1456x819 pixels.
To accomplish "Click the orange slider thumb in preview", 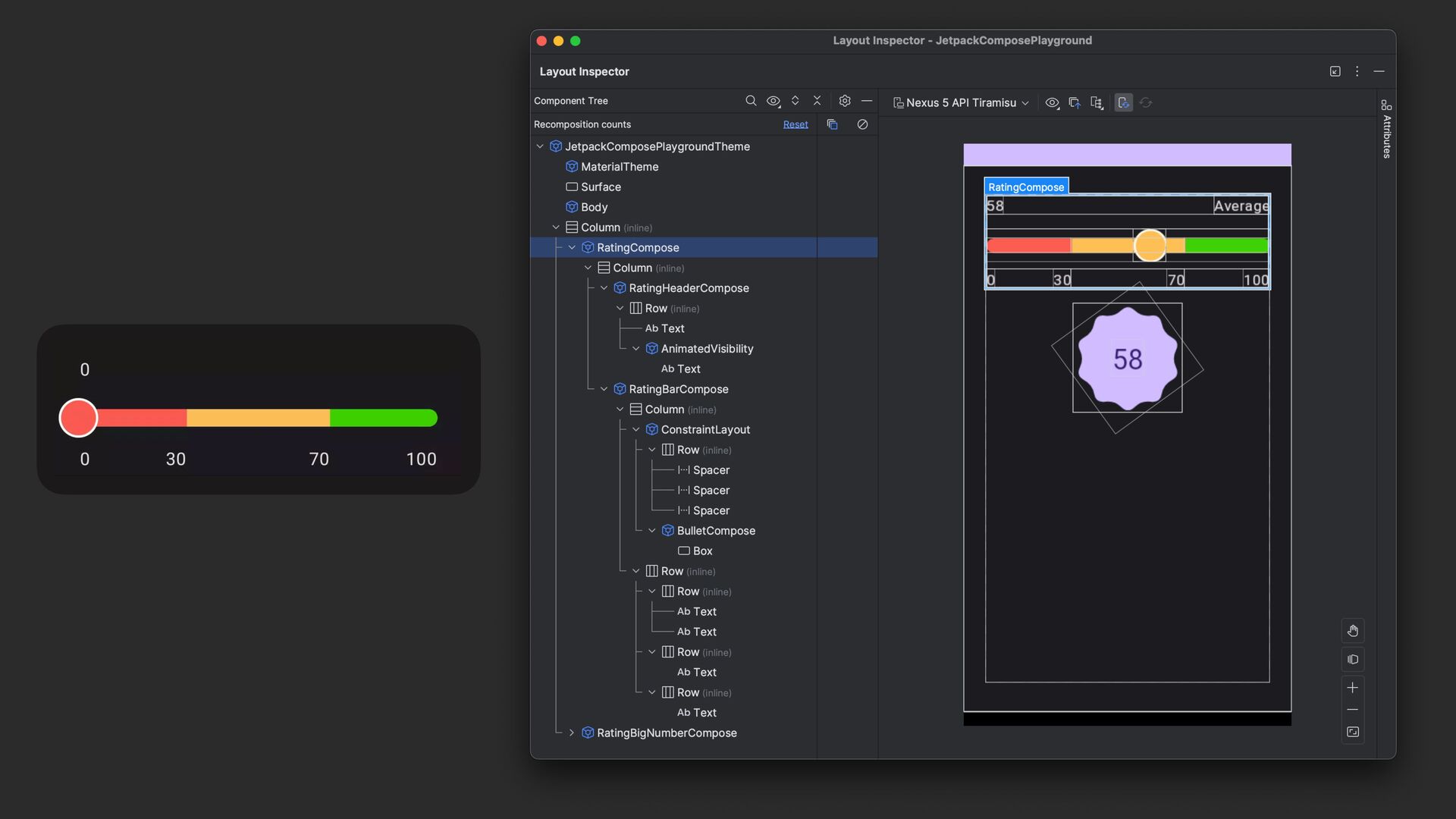I will tap(1150, 246).
